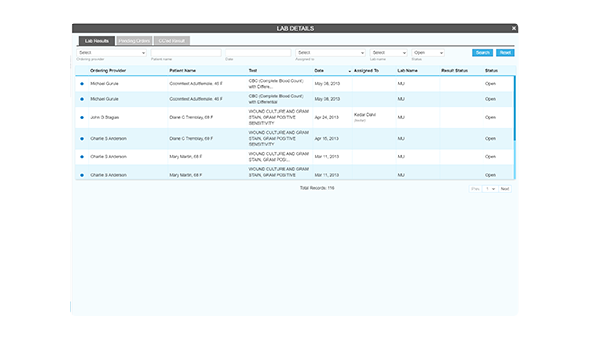Viewport: 590px width, 360px height.
Task: Sort by the Test column header
Action: point(252,70)
